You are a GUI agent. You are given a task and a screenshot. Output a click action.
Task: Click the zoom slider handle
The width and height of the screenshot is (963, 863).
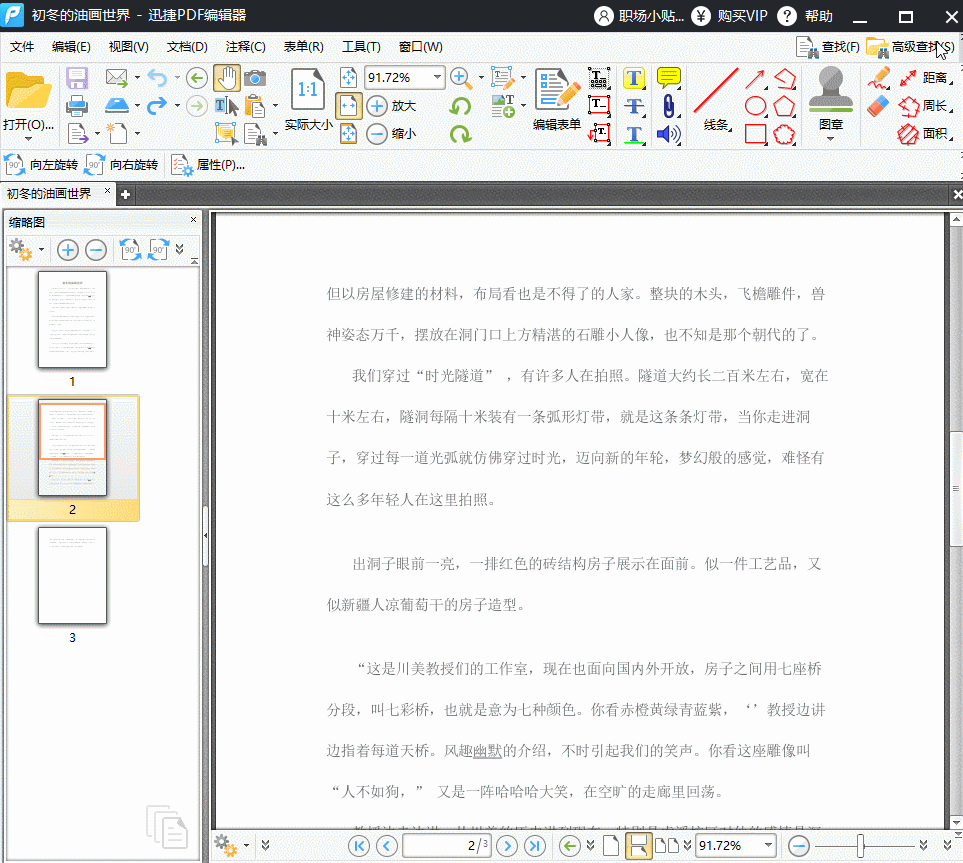860,846
